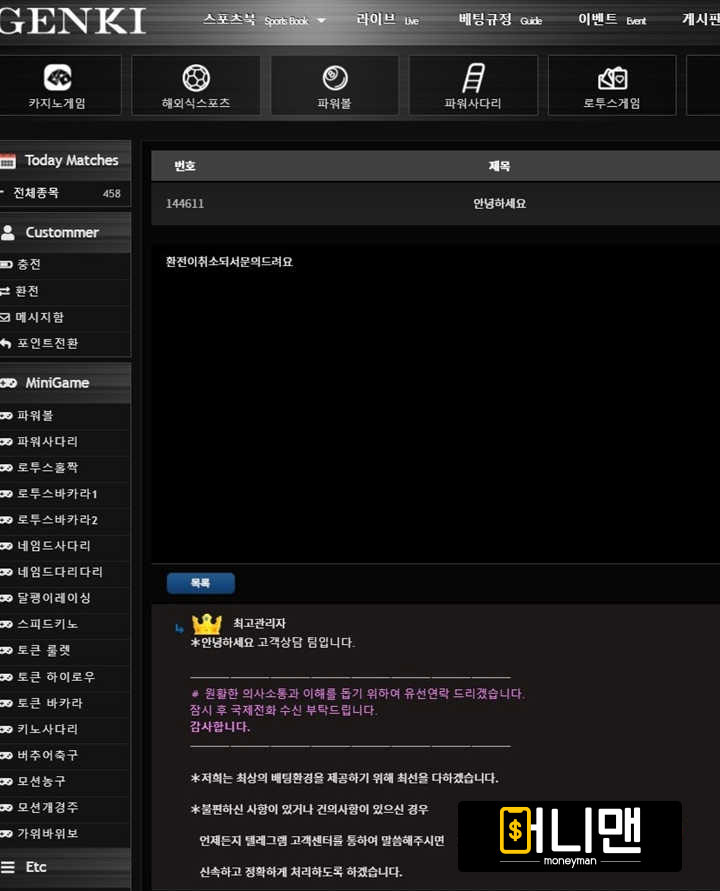Viewport: 720px width, 891px height.
Task: Open 메시지함 message box
Action: click(39, 317)
